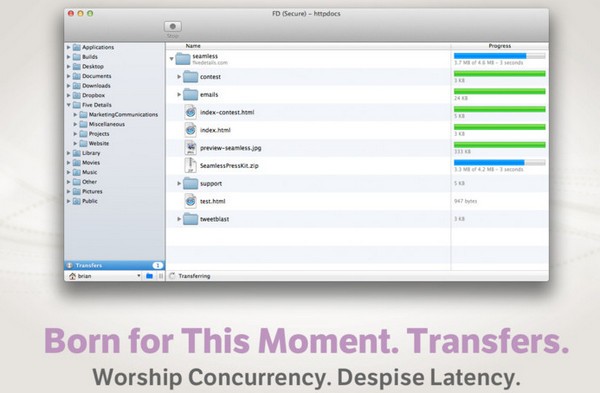
Task: Collapse the Five Details folder
Action: click(x=68, y=105)
